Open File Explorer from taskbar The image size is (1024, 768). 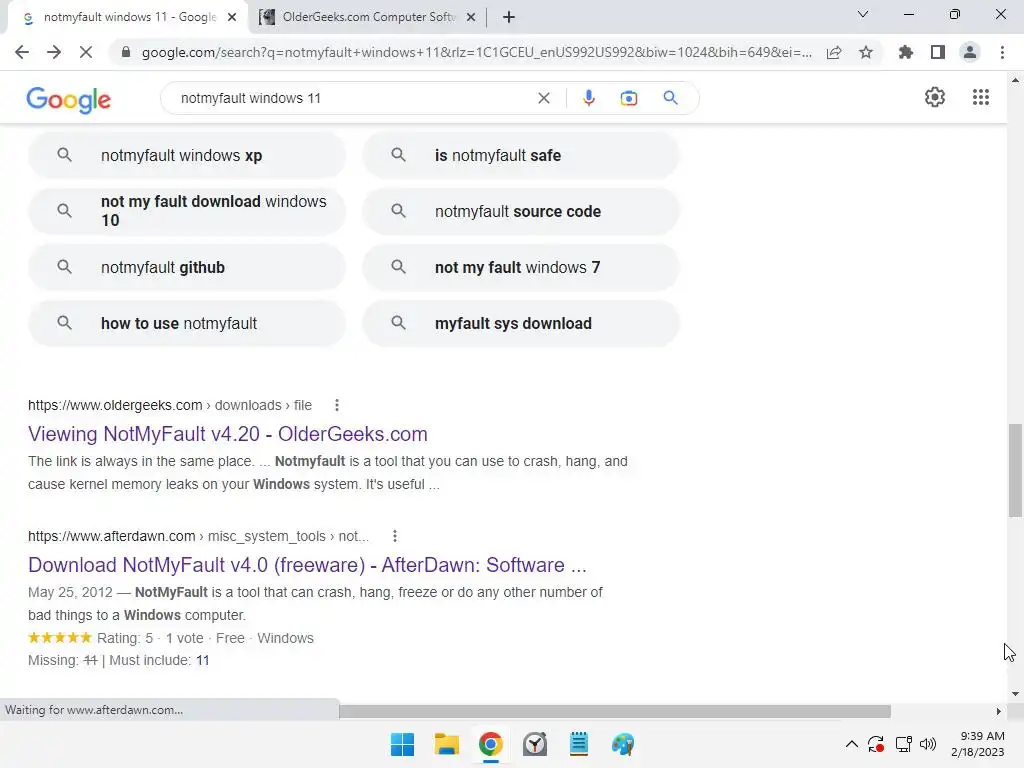(x=447, y=744)
